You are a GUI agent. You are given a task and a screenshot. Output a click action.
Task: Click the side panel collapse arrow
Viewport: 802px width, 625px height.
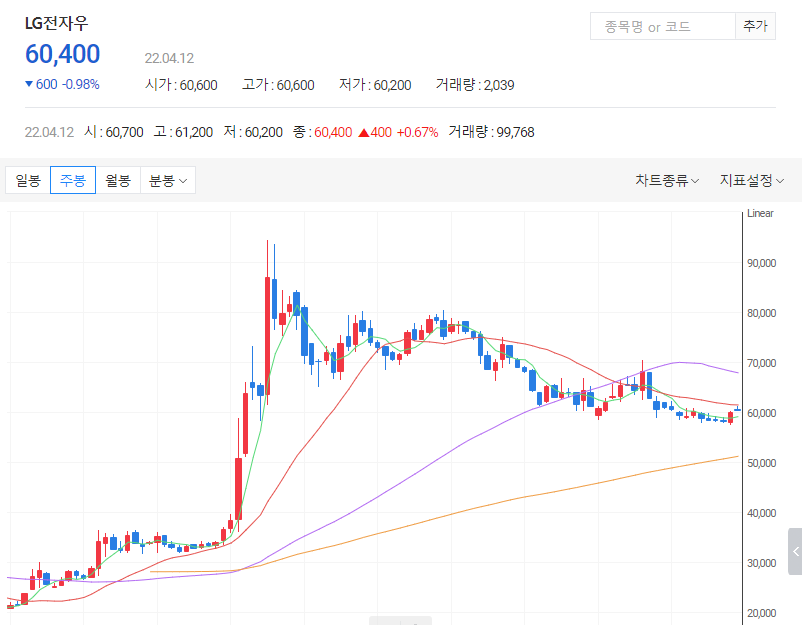[x=795, y=551]
